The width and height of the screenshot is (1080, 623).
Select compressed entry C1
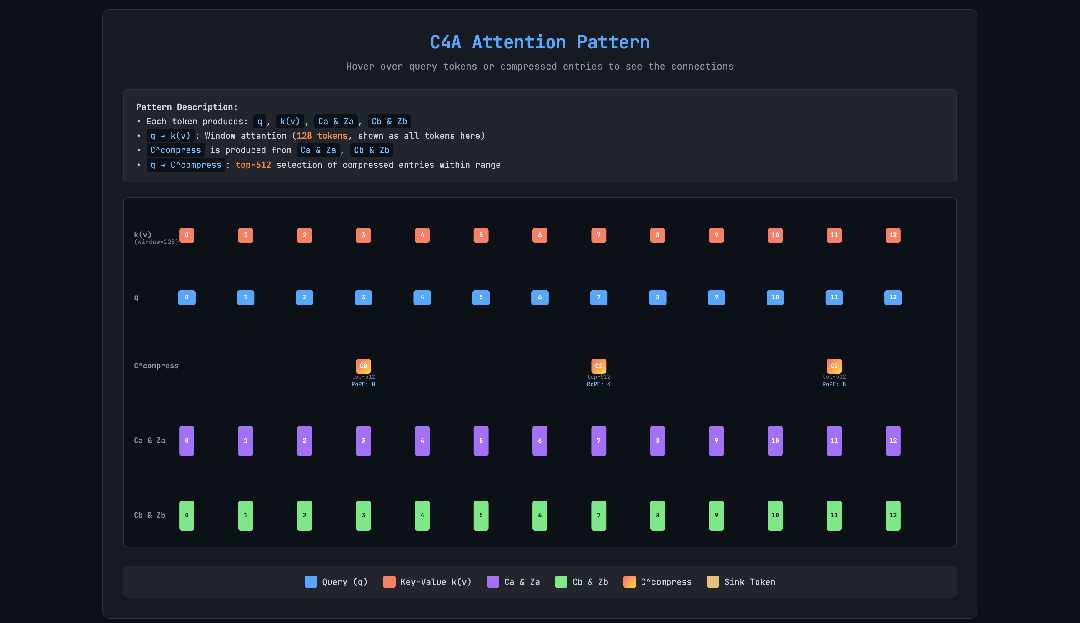pyautogui.click(x=599, y=366)
